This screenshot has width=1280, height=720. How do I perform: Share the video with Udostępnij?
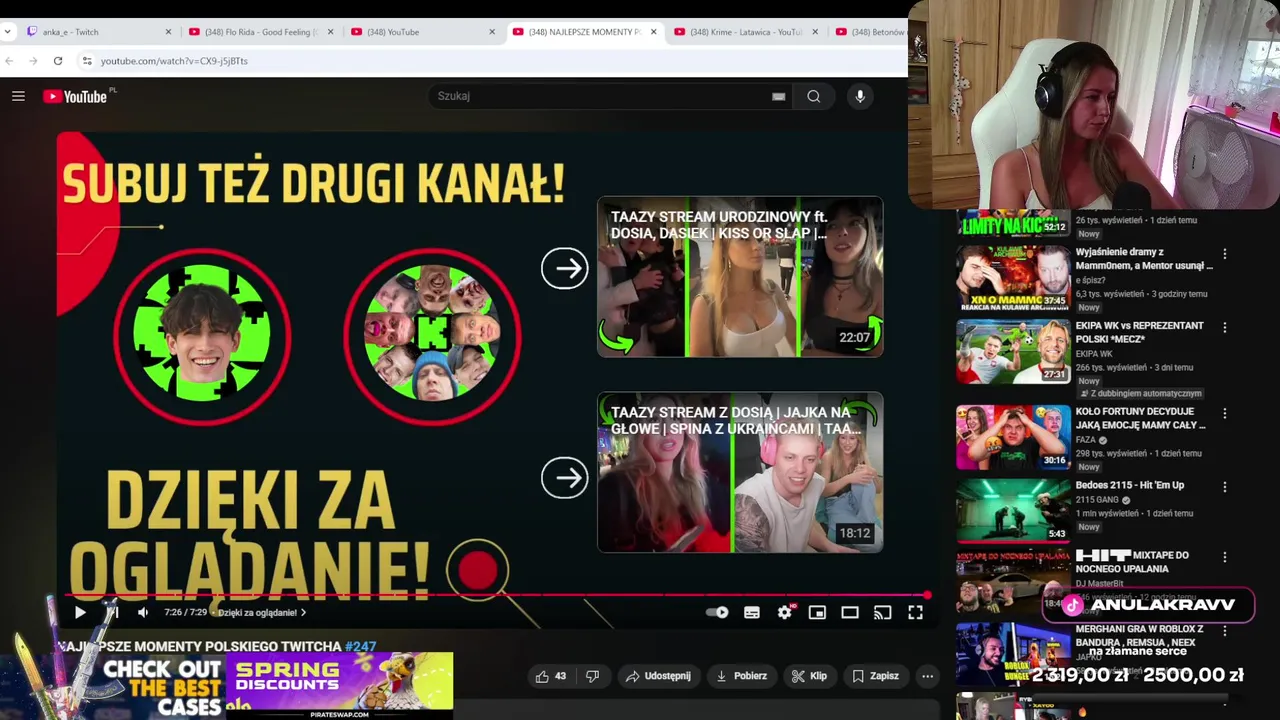658,676
